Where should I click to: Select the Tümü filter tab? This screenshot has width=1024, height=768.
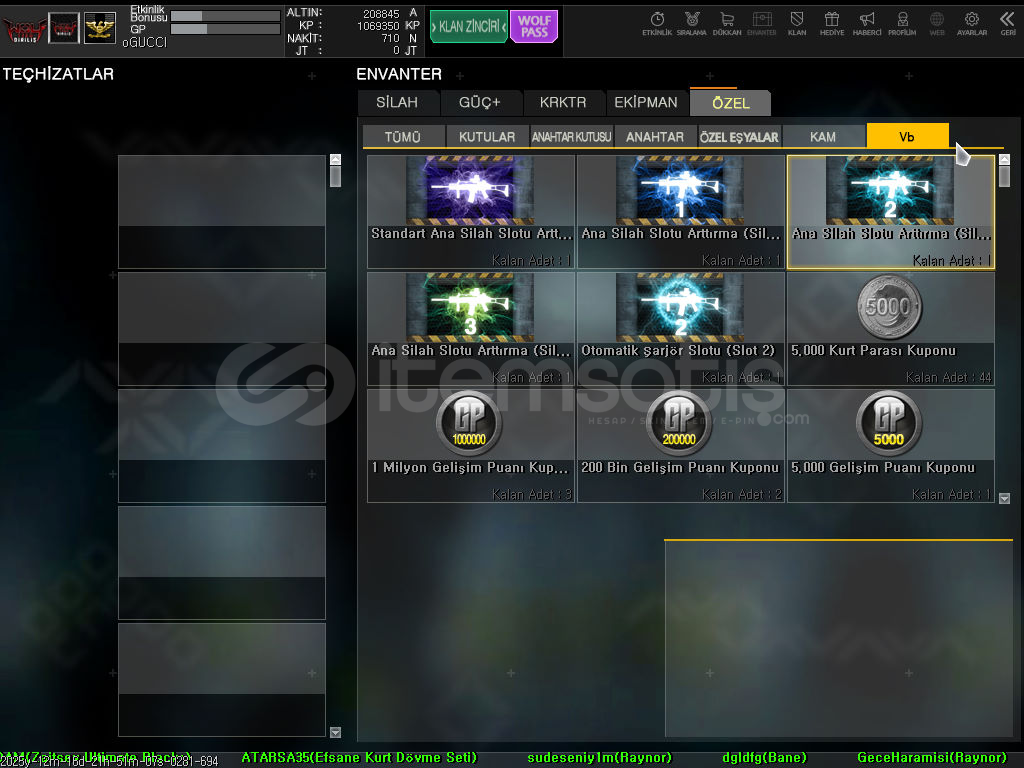coord(403,137)
